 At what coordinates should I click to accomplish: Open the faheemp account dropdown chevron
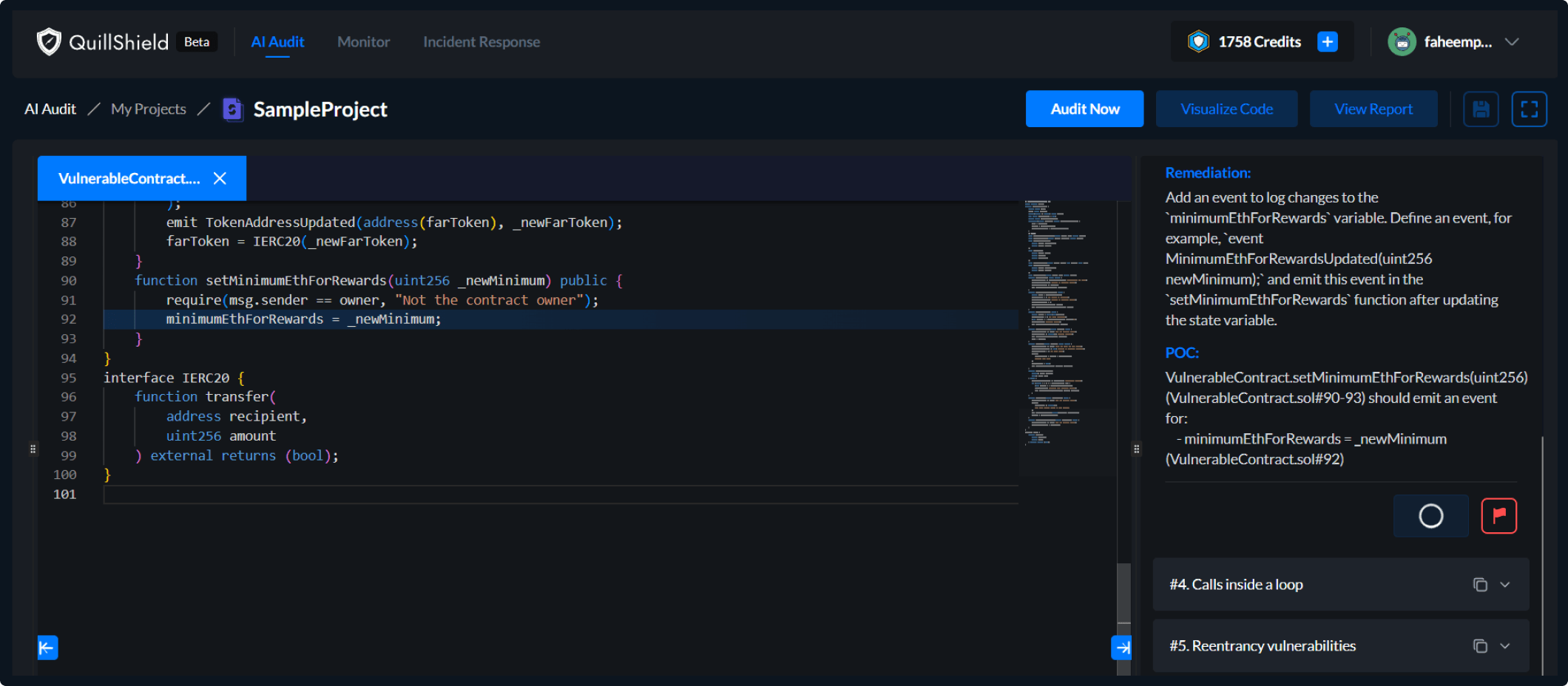tap(1512, 42)
